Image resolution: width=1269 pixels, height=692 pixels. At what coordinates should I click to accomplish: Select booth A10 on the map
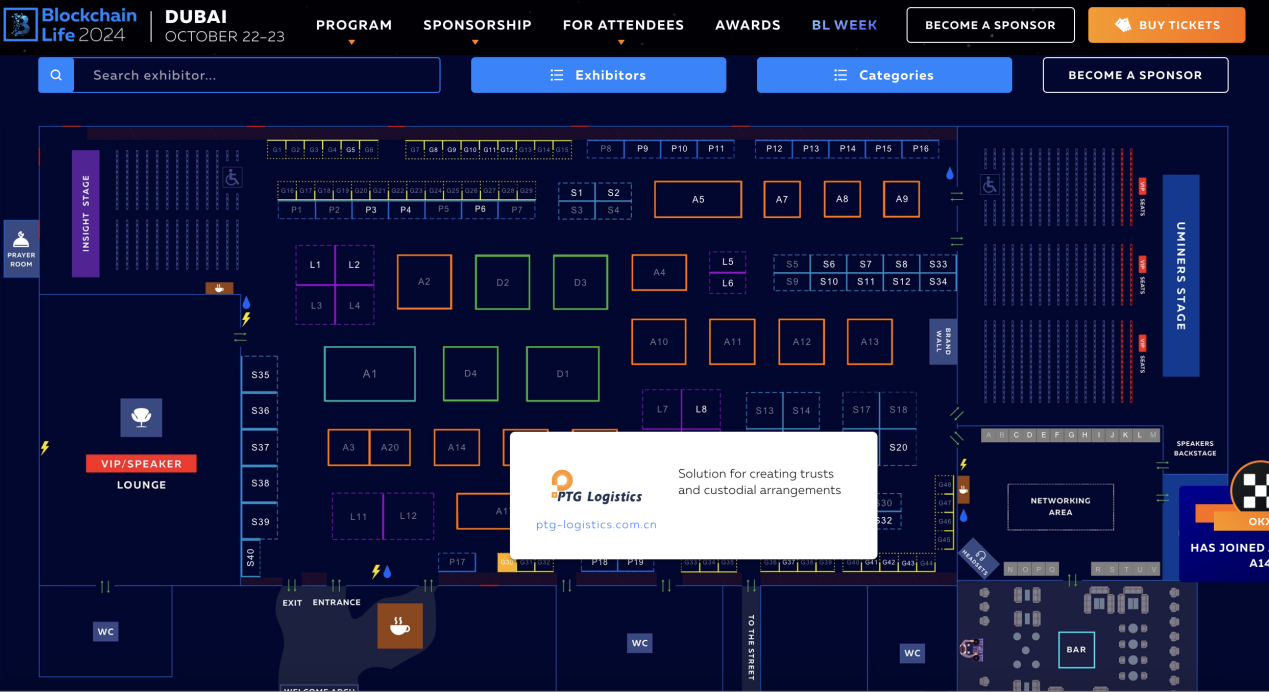pos(659,342)
